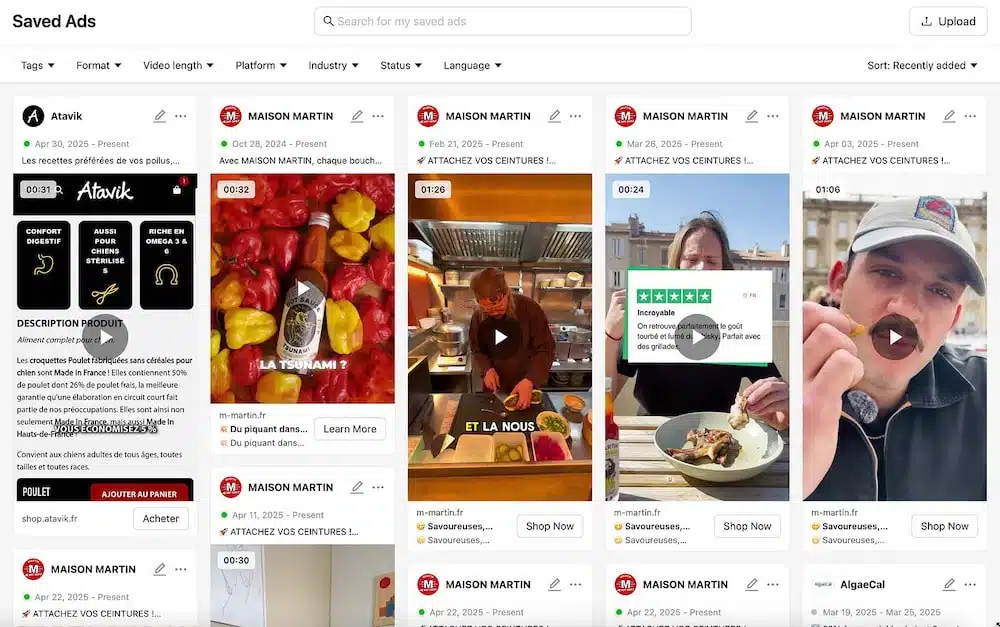Play the La Tsunami hot sauce video
Screen dimensions: 1000x627
(x=303, y=289)
